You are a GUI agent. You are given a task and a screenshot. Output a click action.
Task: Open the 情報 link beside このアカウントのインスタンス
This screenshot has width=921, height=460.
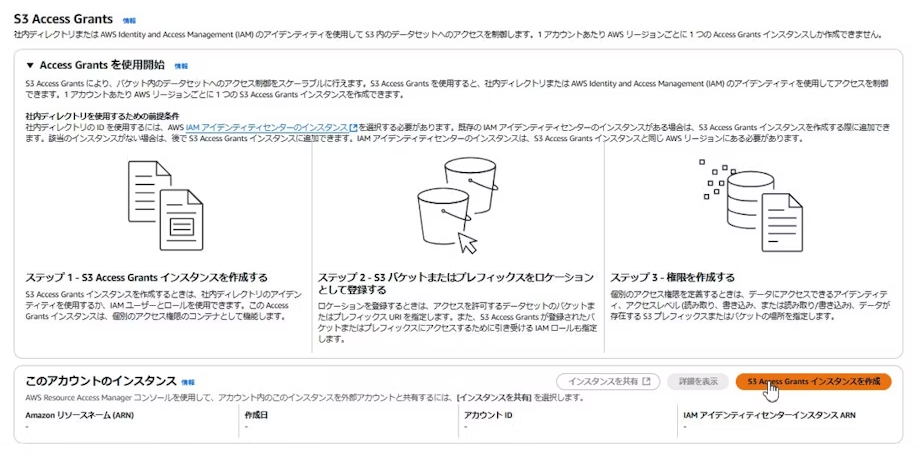pos(188,382)
